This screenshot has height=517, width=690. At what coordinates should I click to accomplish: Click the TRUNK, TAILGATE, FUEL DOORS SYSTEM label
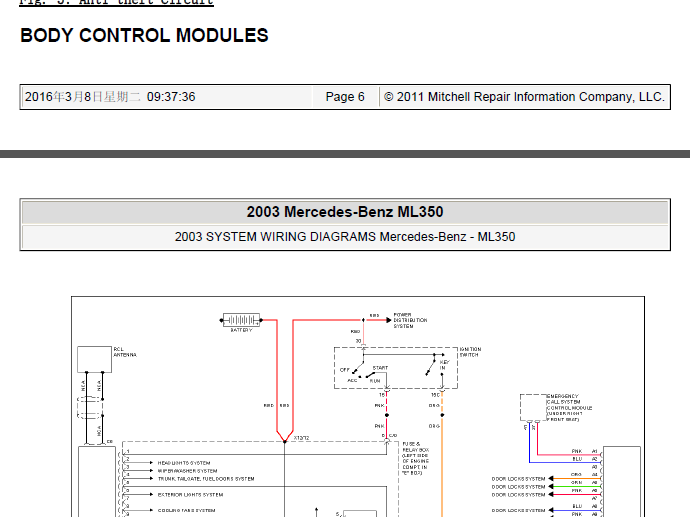click(x=206, y=479)
